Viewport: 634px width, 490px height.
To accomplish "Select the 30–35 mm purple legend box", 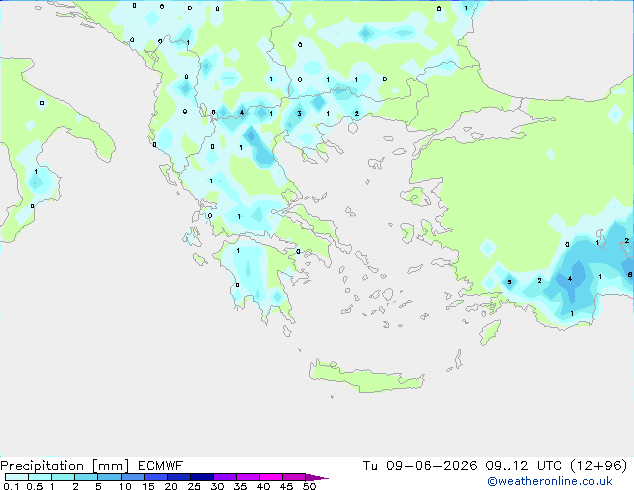I will pyautogui.click(x=225, y=477).
